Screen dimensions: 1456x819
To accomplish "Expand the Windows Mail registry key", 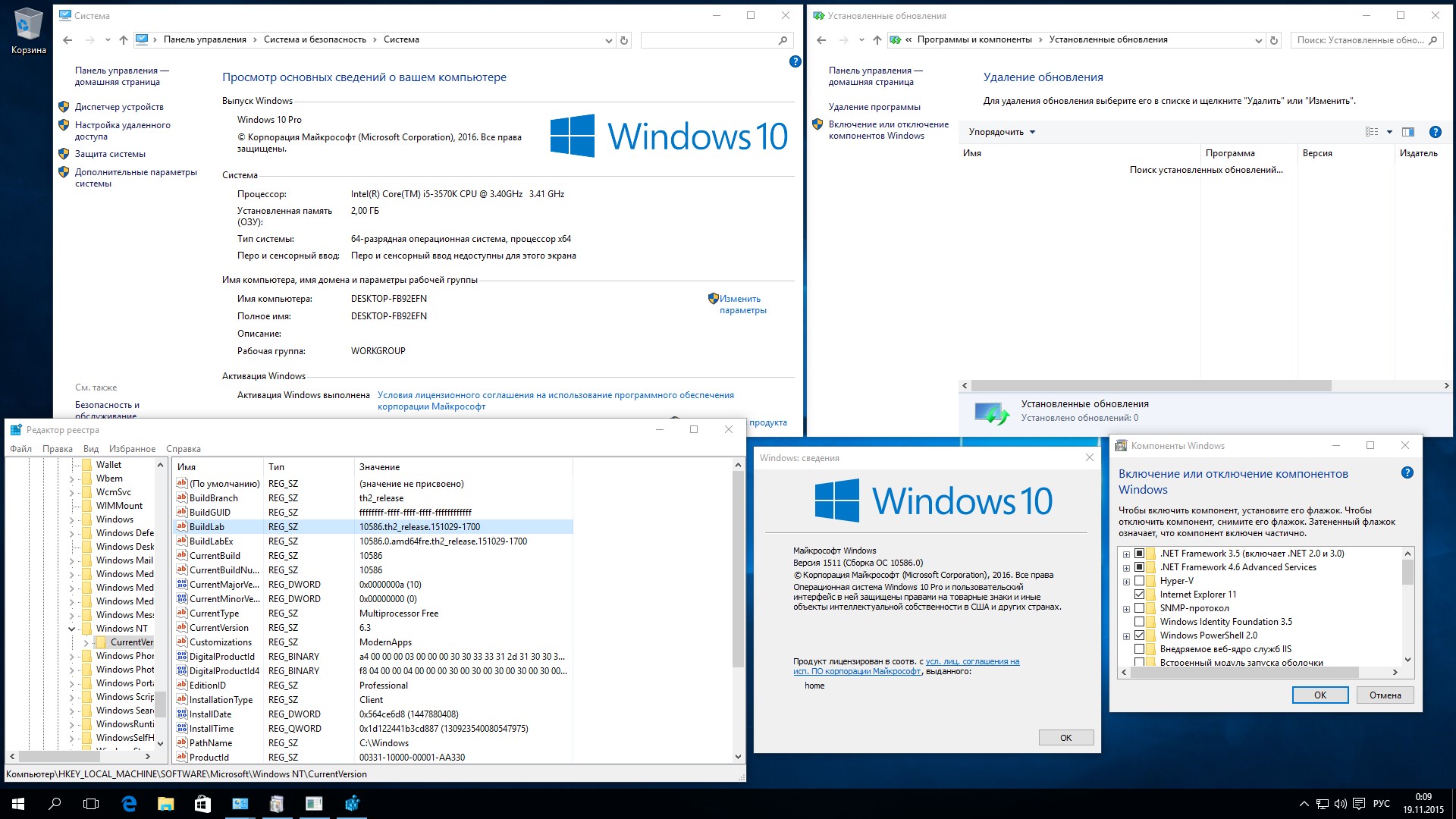I will [72, 560].
